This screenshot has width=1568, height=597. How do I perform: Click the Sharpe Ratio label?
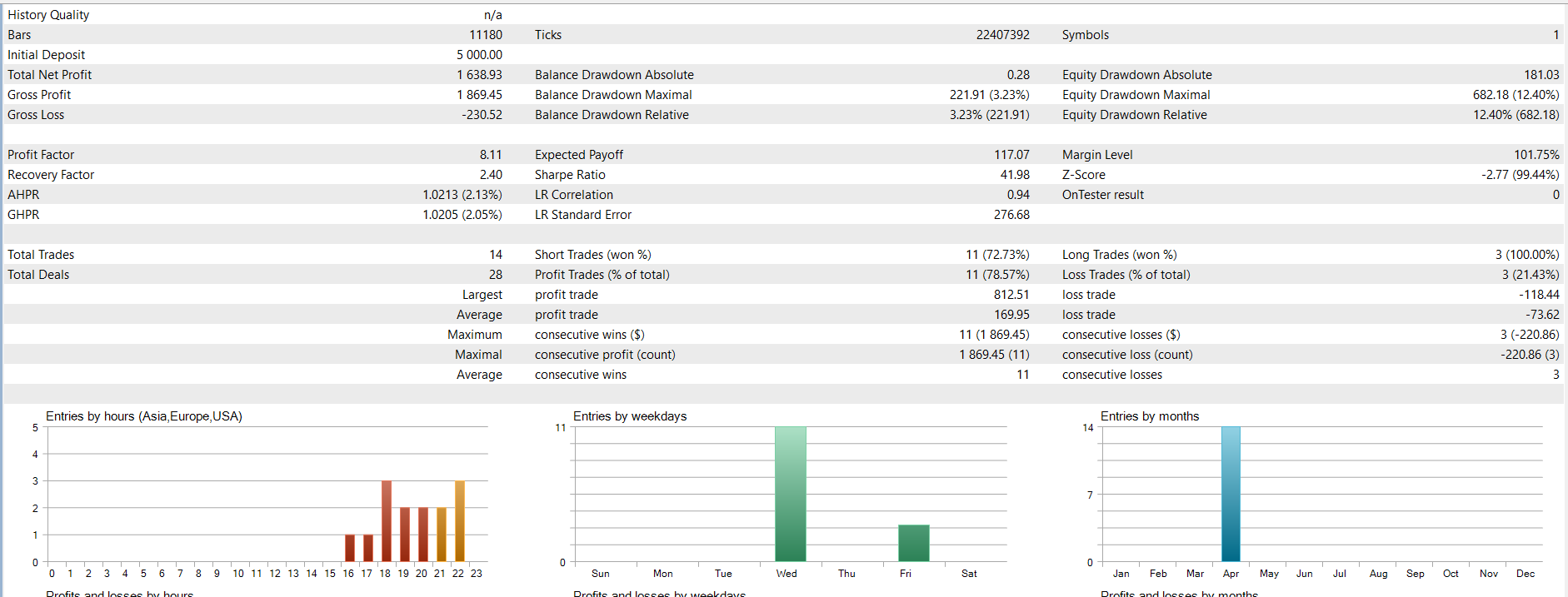(x=570, y=175)
